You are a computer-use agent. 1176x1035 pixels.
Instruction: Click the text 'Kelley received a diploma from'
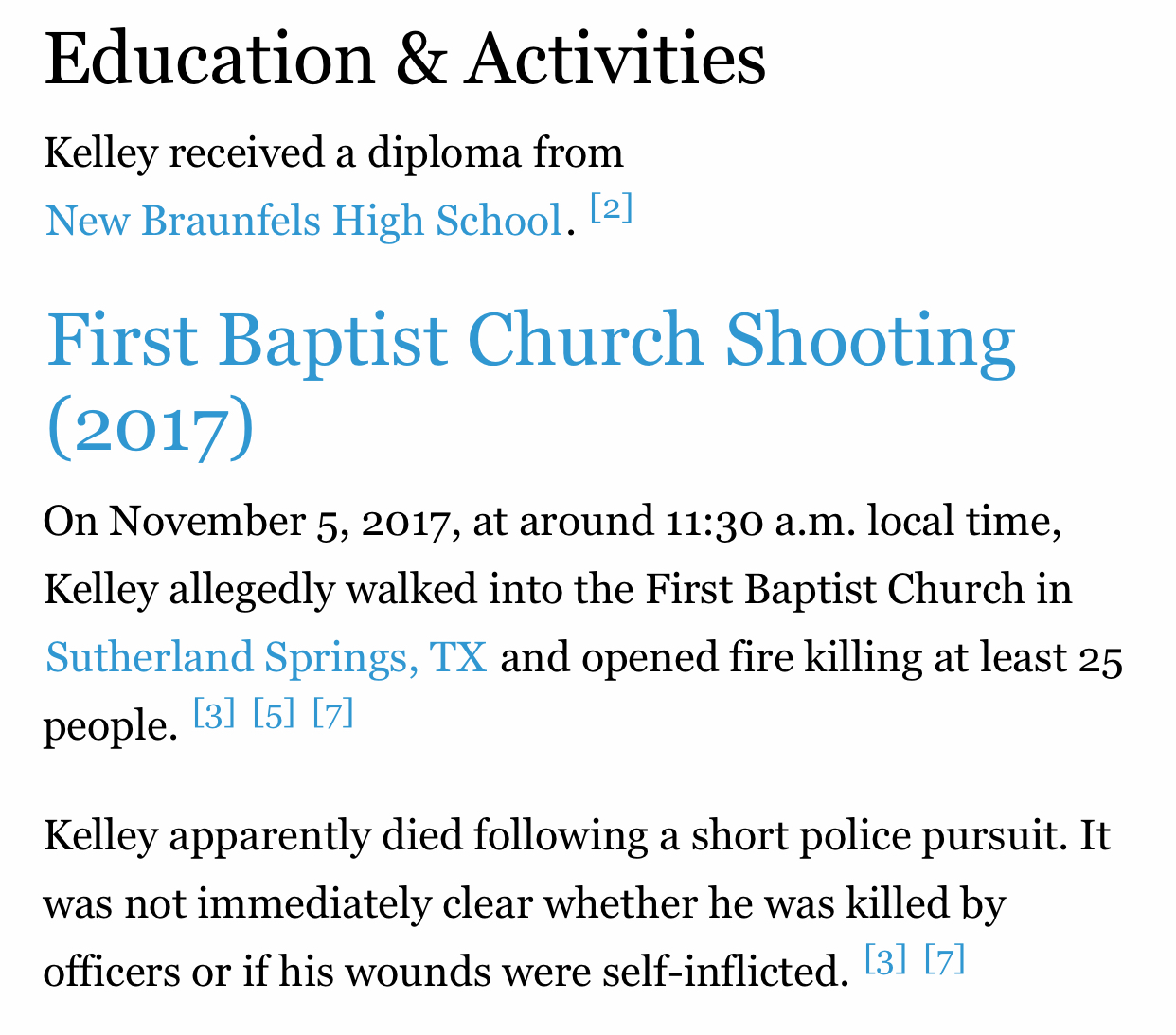(x=334, y=153)
